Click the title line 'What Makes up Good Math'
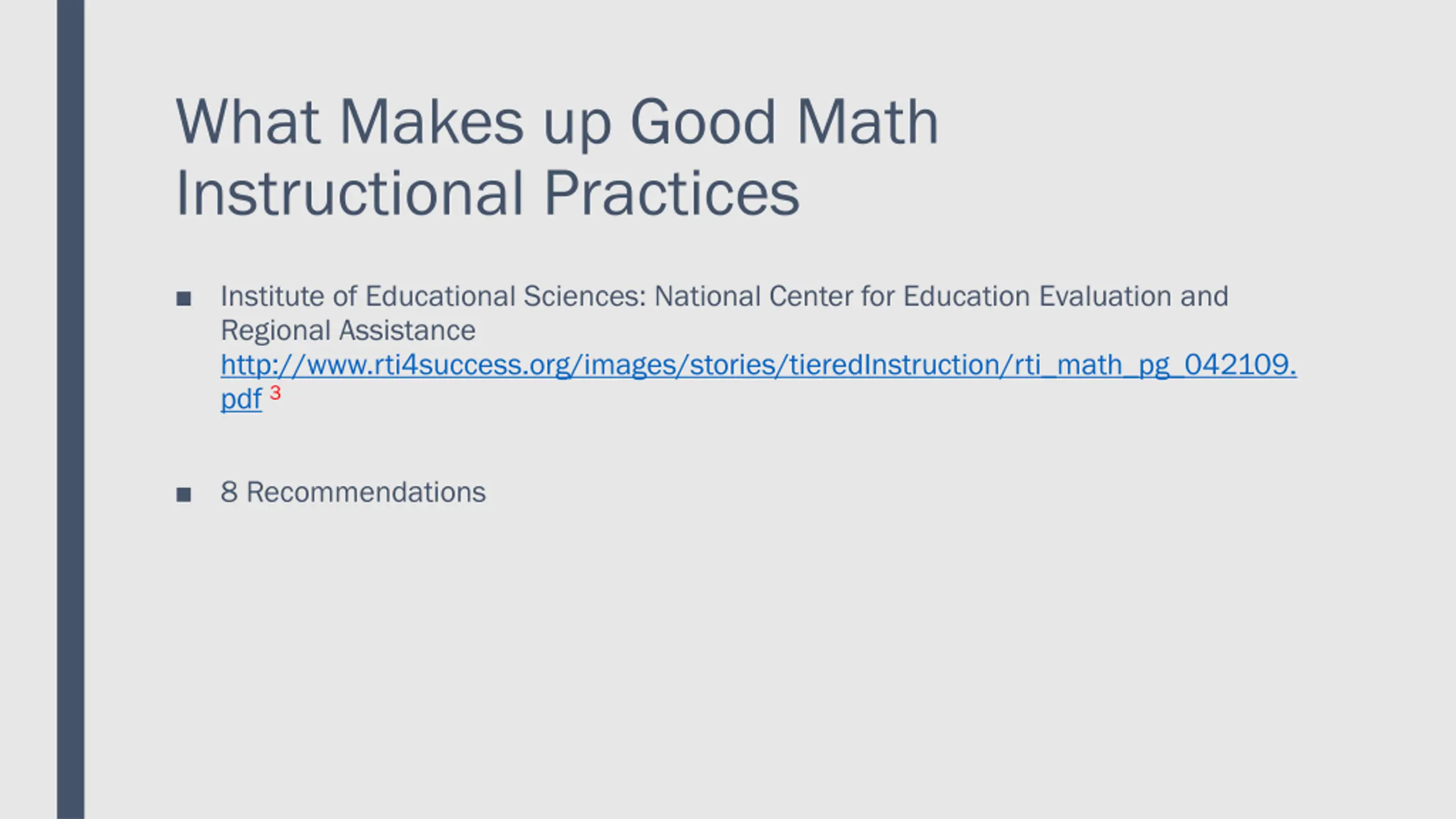 (x=557, y=122)
